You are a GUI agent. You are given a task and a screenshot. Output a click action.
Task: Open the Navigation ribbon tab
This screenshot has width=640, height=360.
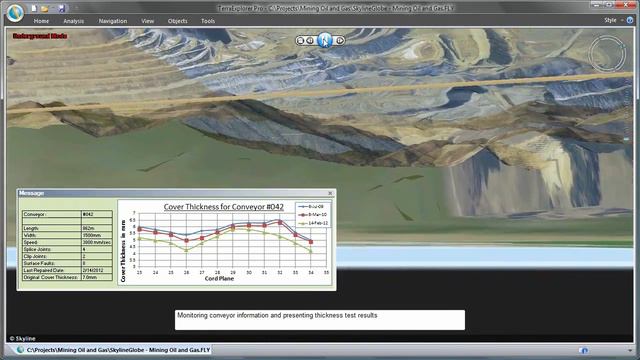coord(113,21)
